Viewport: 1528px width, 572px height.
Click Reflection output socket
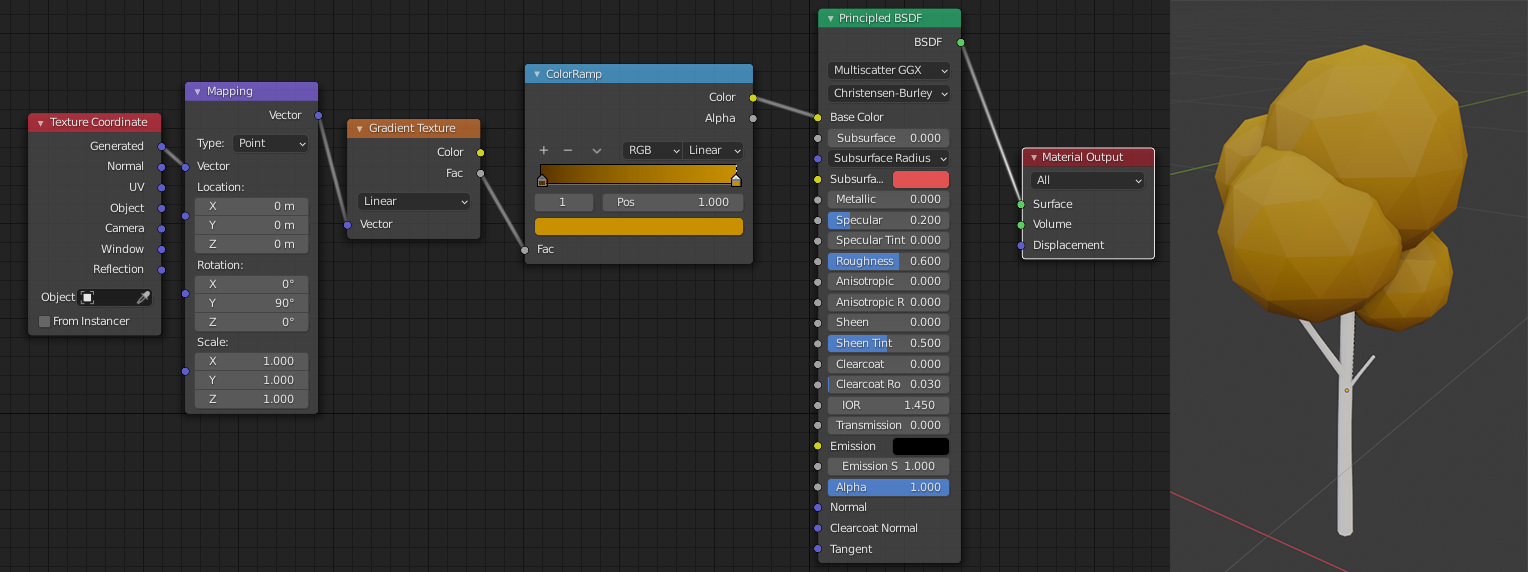161,269
